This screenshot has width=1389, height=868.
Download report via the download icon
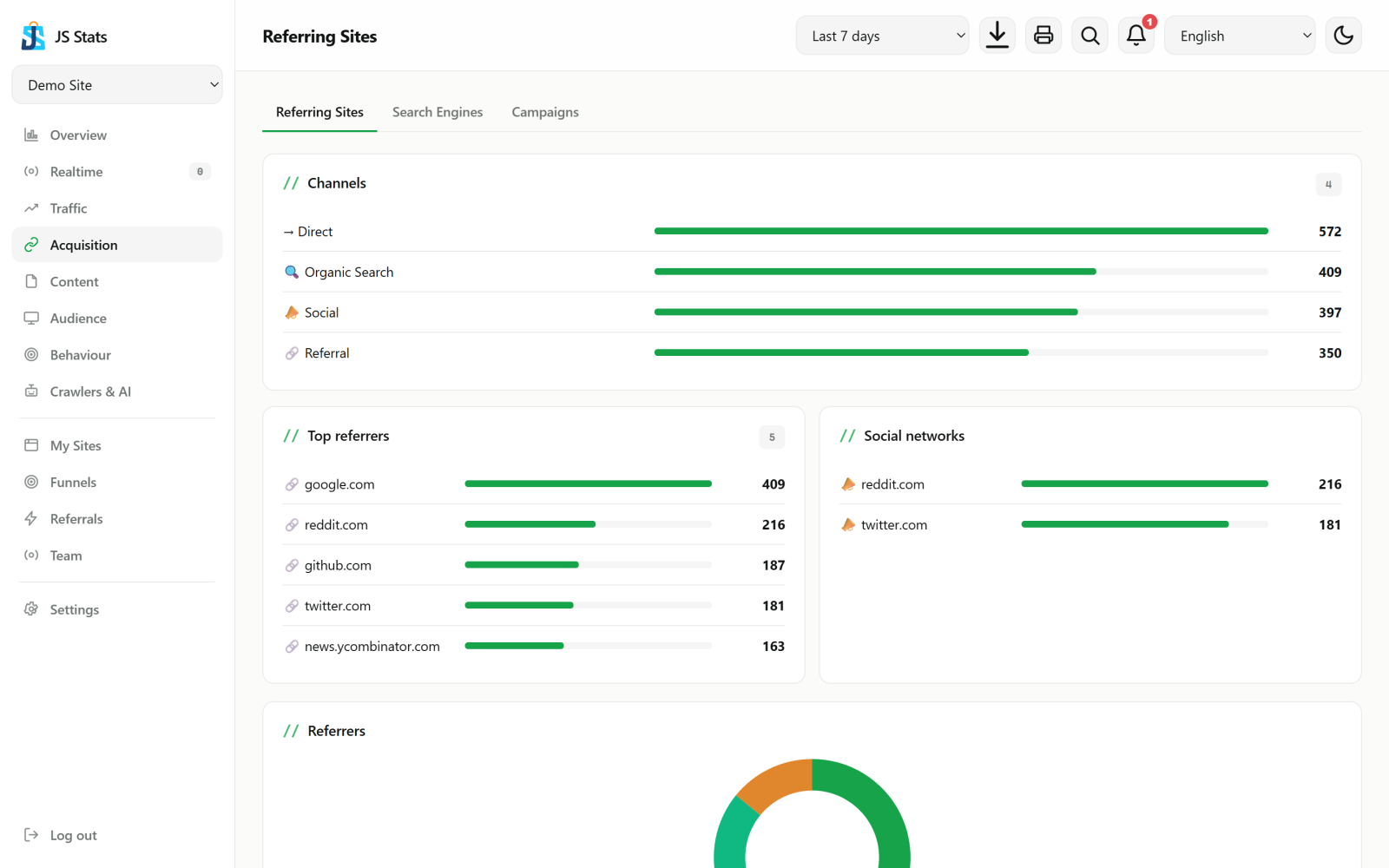(x=997, y=36)
